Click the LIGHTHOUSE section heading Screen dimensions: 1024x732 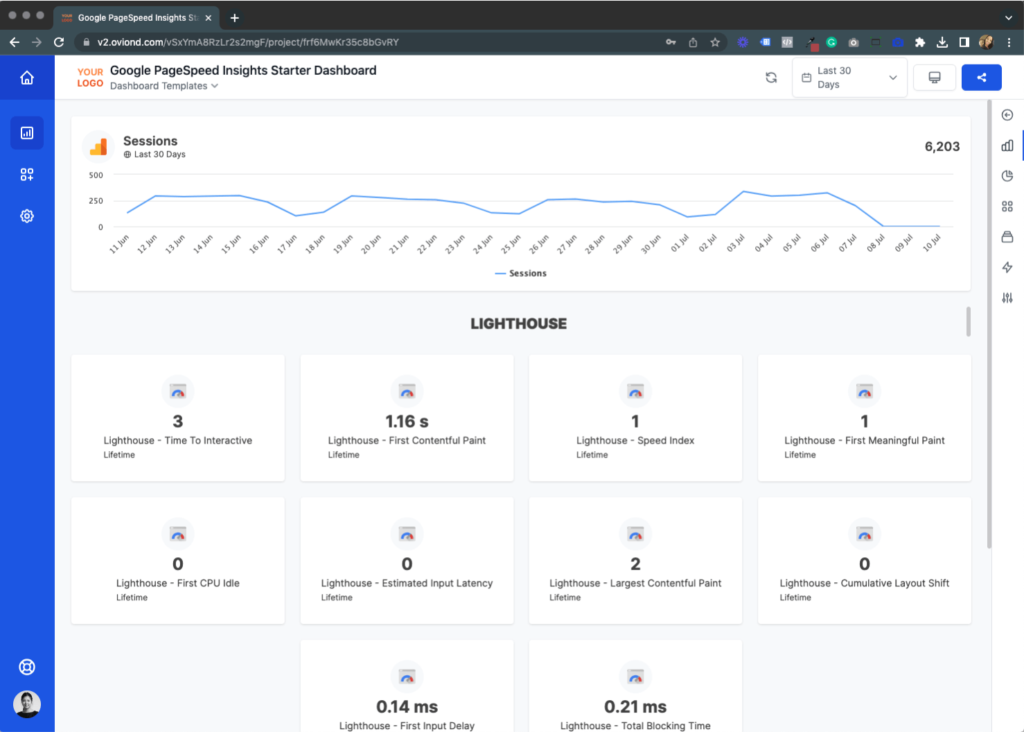point(519,324)
